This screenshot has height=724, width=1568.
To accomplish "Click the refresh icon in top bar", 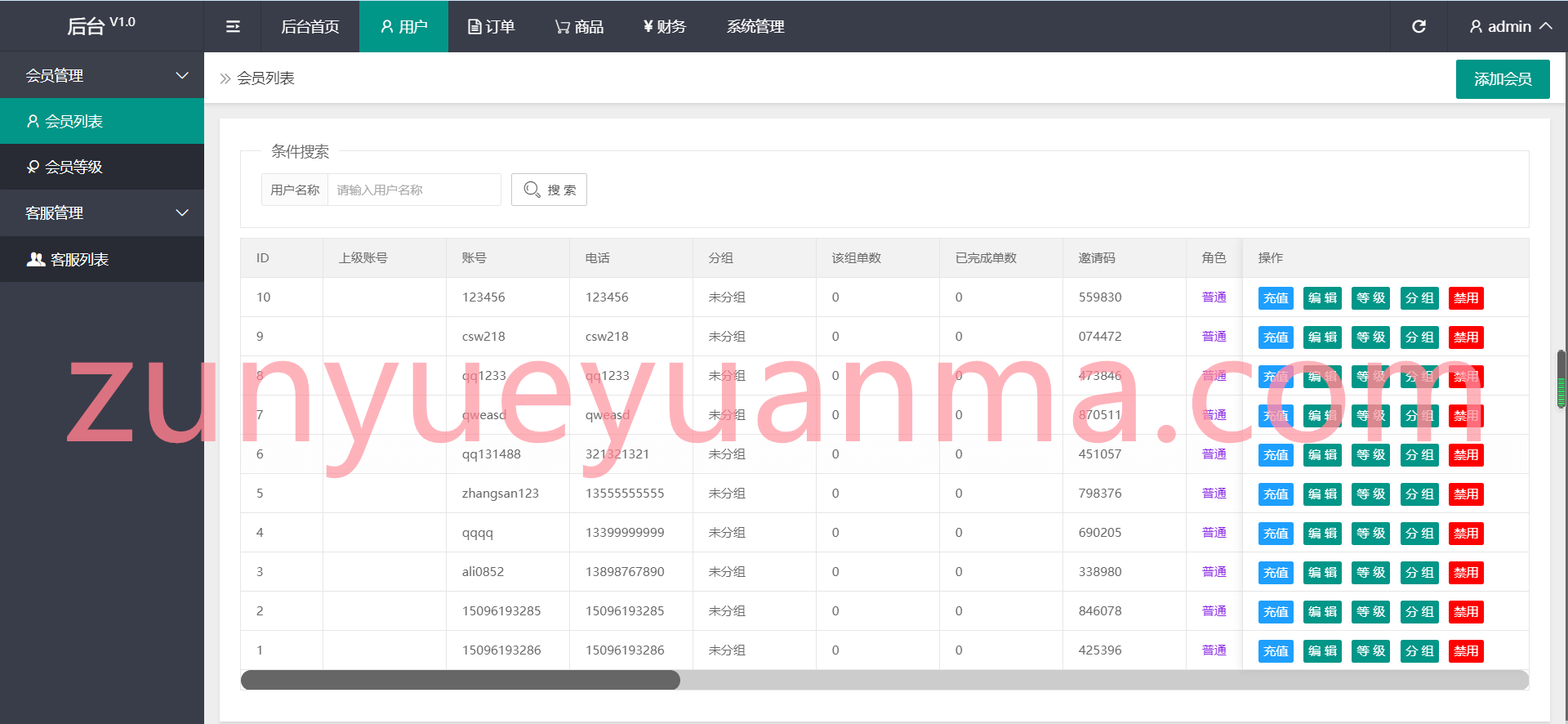I will pos(1419,26).
